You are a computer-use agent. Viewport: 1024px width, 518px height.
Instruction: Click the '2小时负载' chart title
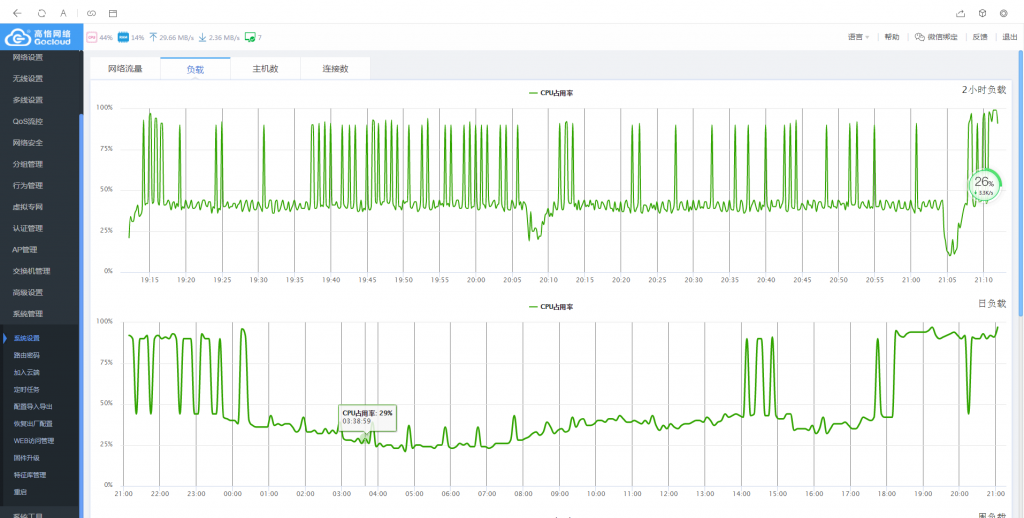point(984,90)
